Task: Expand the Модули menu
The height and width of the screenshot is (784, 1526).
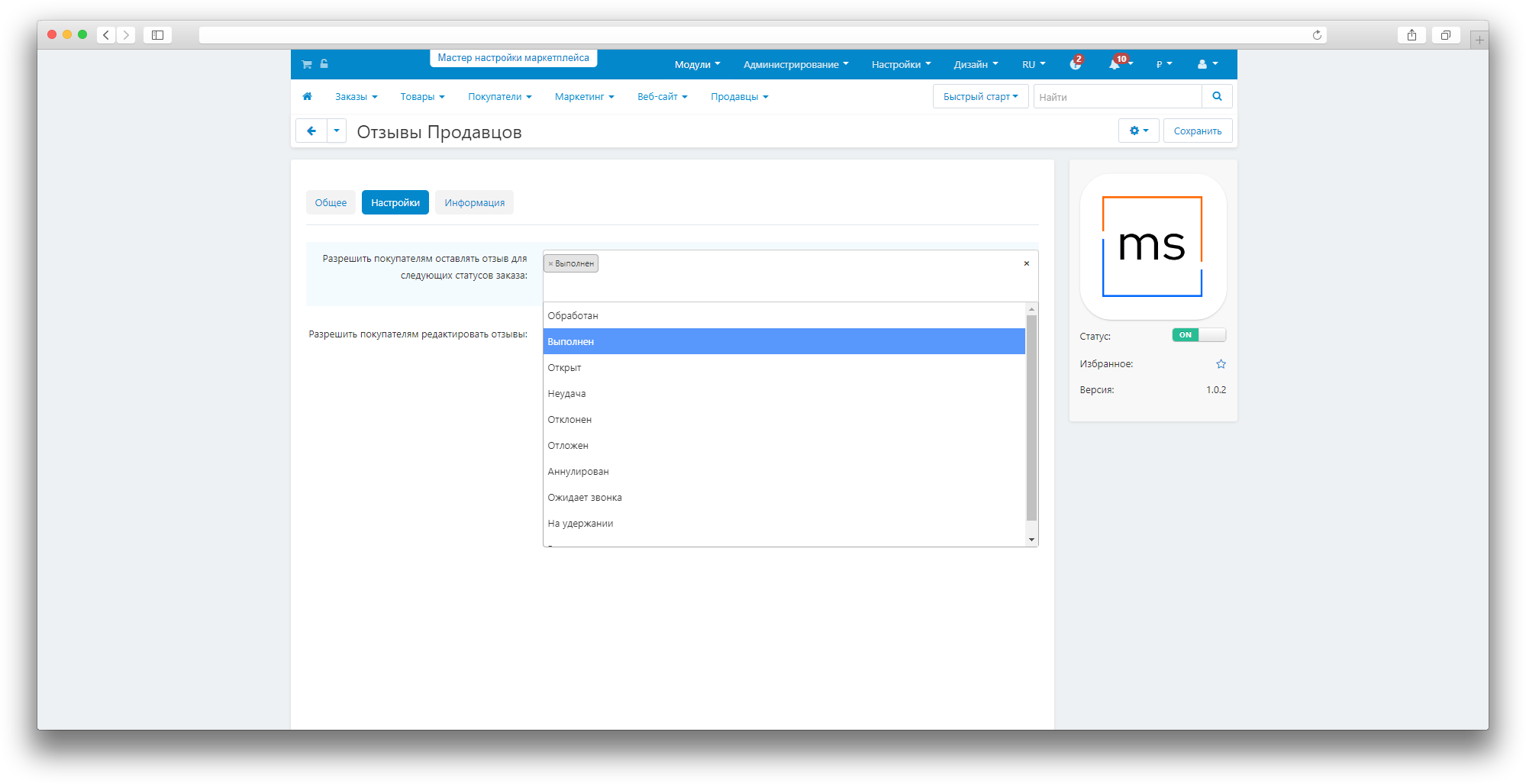Action: [697, 64]
